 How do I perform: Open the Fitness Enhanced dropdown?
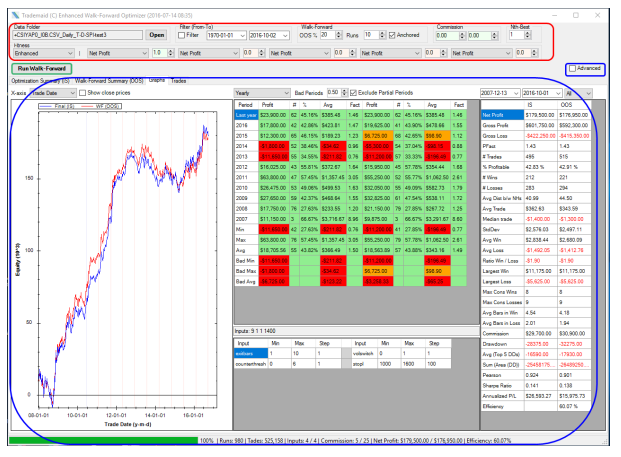[x=38, y=52]
